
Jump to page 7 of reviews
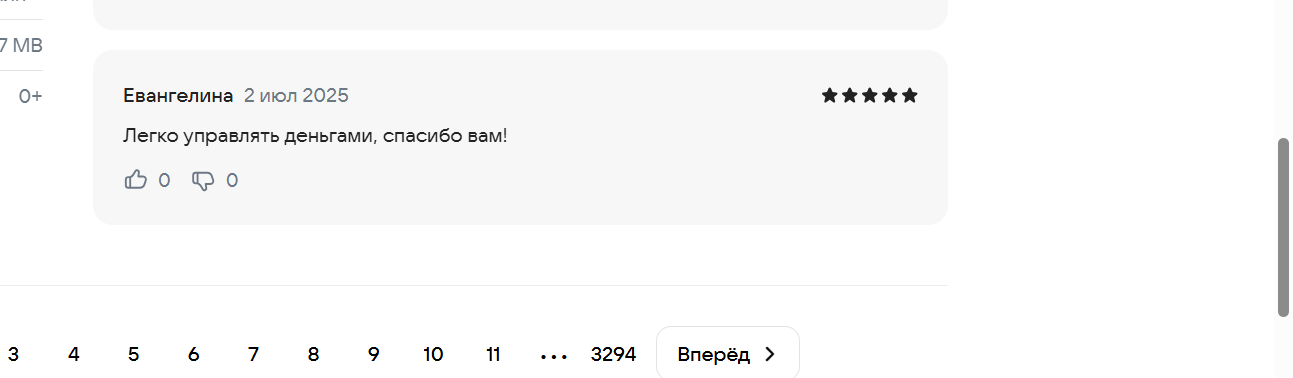[254, 354]
